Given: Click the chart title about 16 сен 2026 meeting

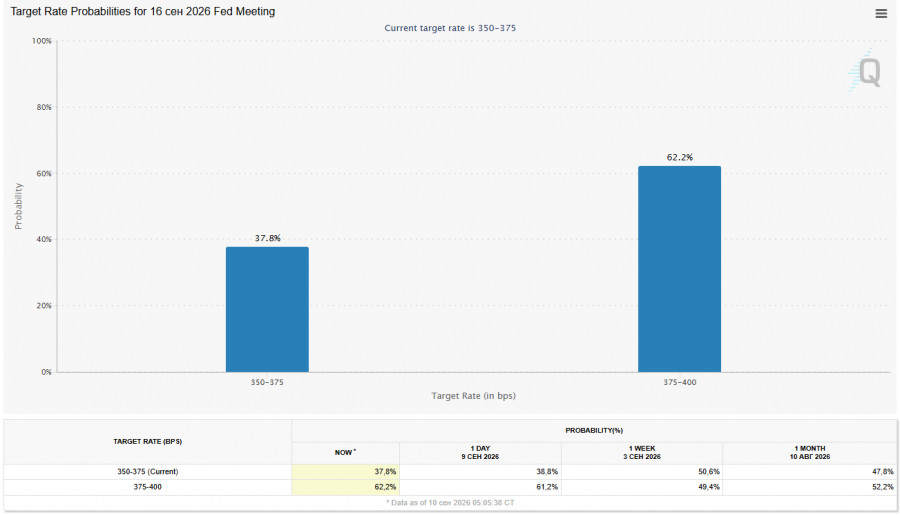Looking at the screenshot, I should pos(142,11).
